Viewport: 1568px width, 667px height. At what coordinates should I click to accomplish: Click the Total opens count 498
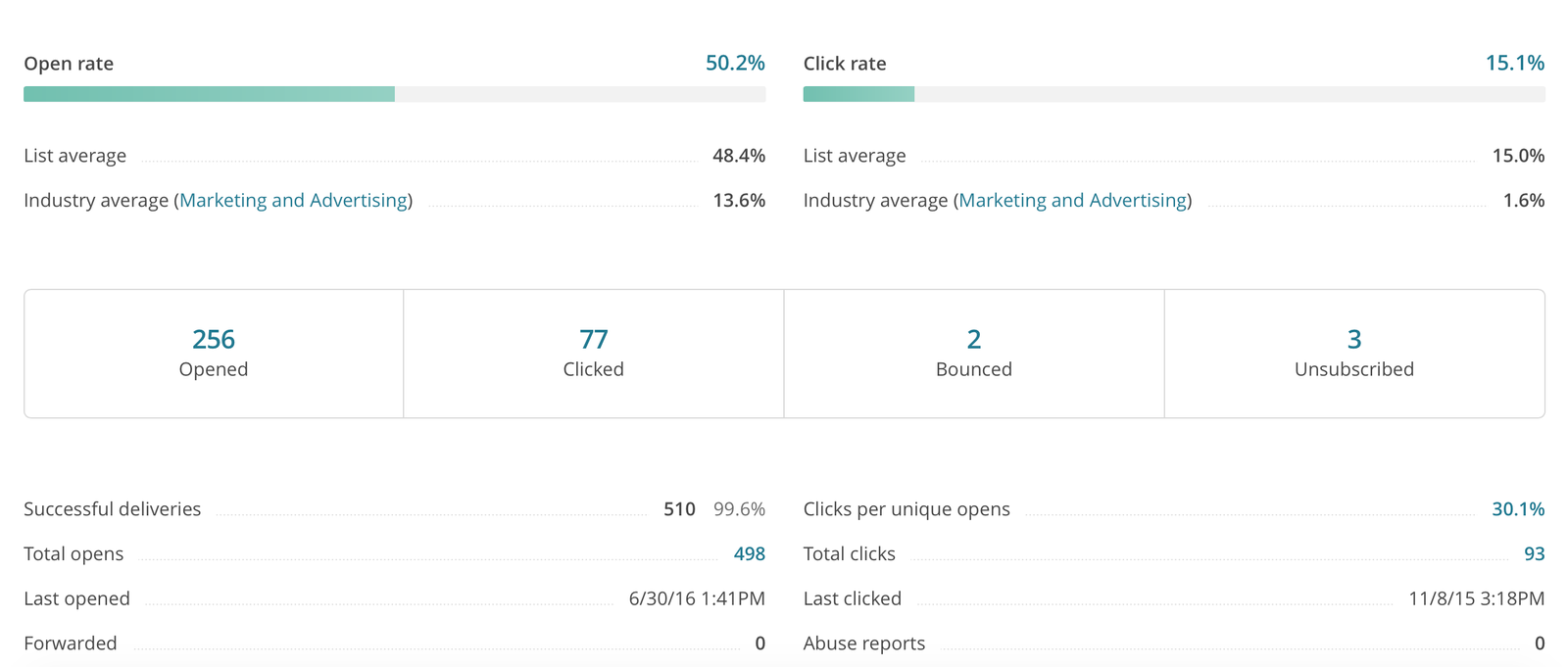(x=749, y=554)
